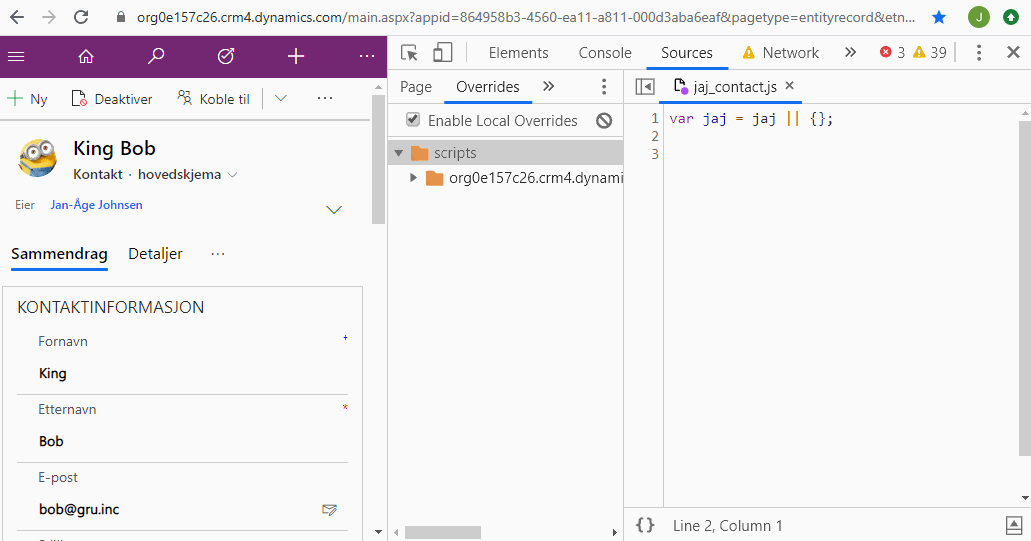Open the hamburger site map menu
This screenshot has width=1031, height=541.
coord(16,57)
